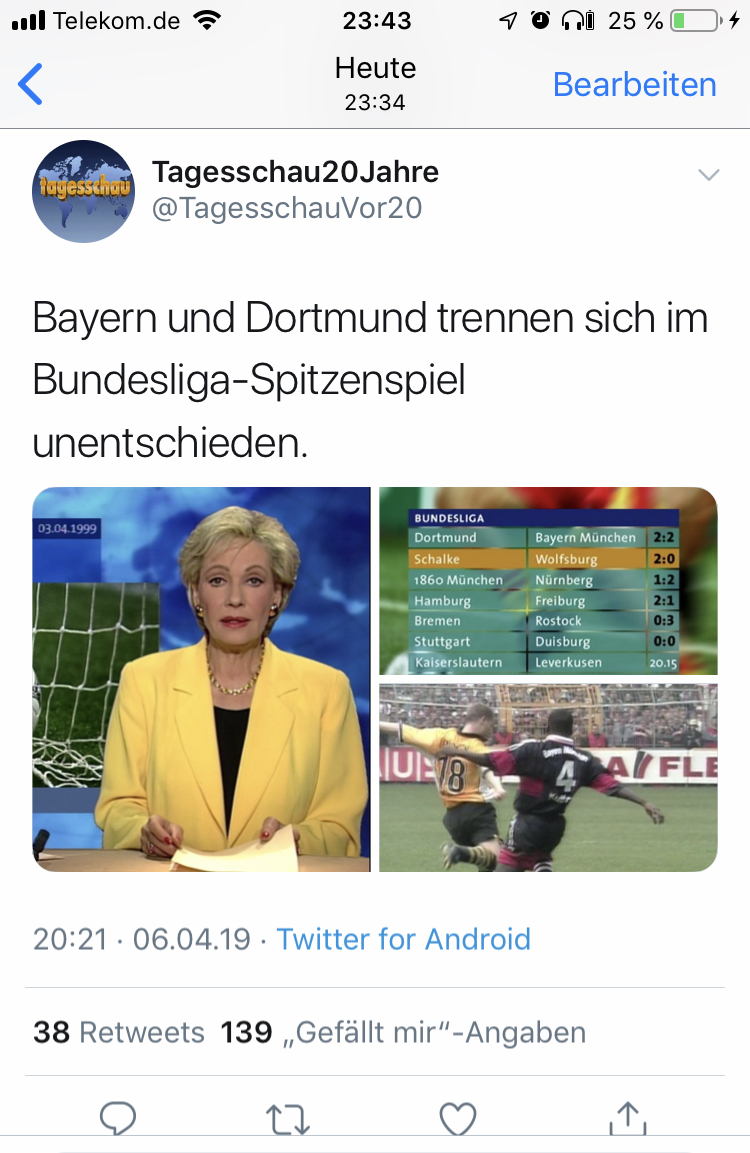Tap the retweet arrows icon
The height and width of the screenshot is (1153, 750).
pos(288,1119)
